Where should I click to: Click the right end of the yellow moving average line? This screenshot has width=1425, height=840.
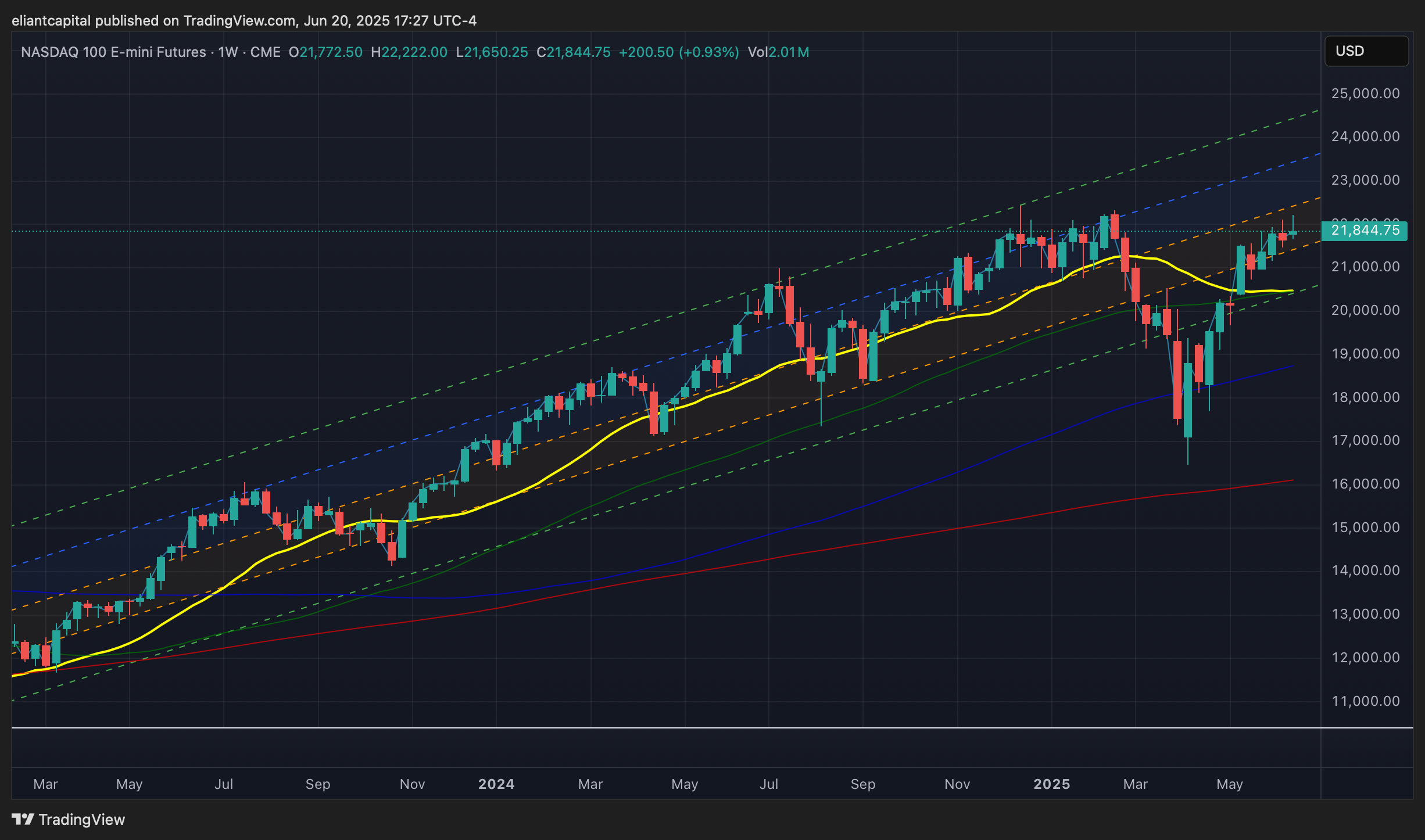click(1291, 290)
